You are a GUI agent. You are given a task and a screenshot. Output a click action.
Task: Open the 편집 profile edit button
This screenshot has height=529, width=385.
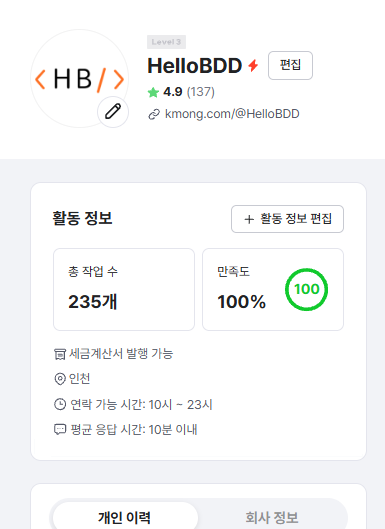click(290, 65)
